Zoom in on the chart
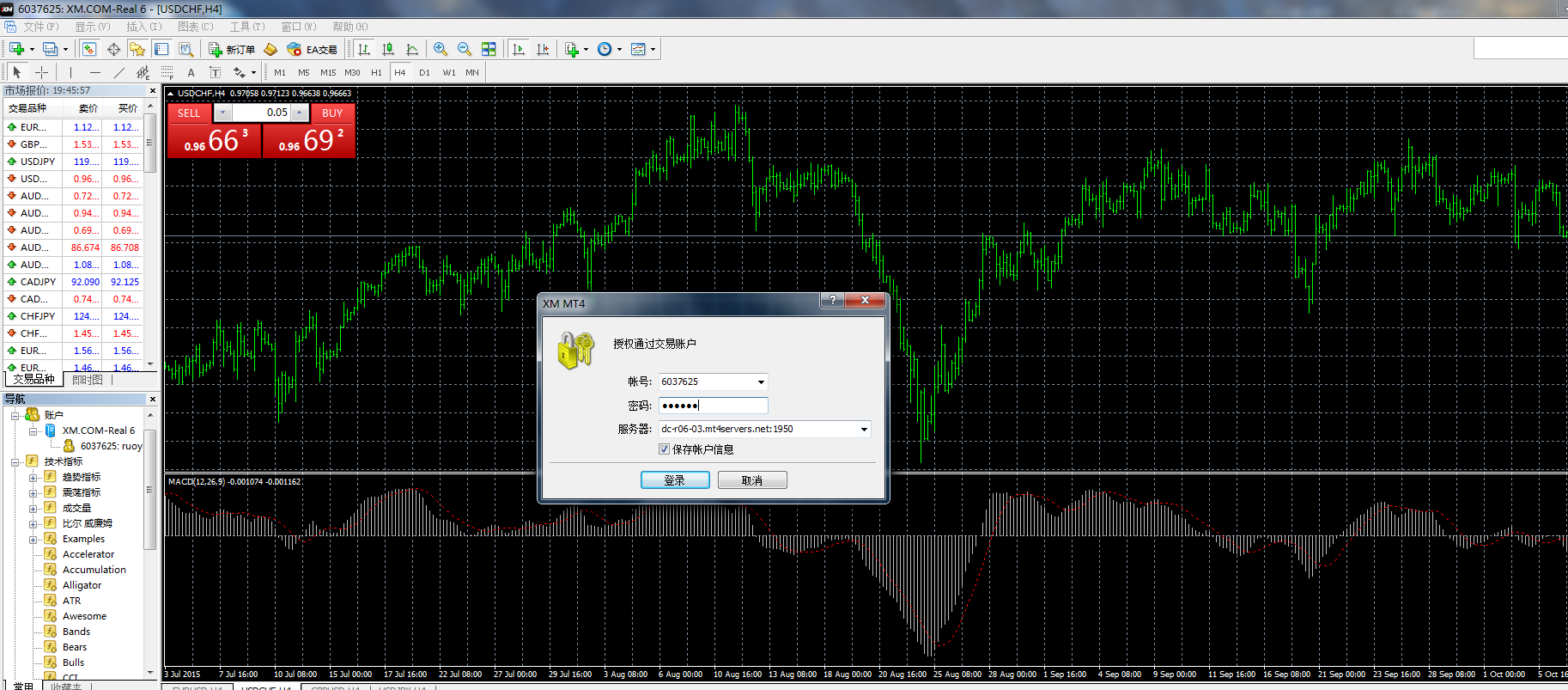1568x690 pixels. pyautogui.click(x=441, y=49)
